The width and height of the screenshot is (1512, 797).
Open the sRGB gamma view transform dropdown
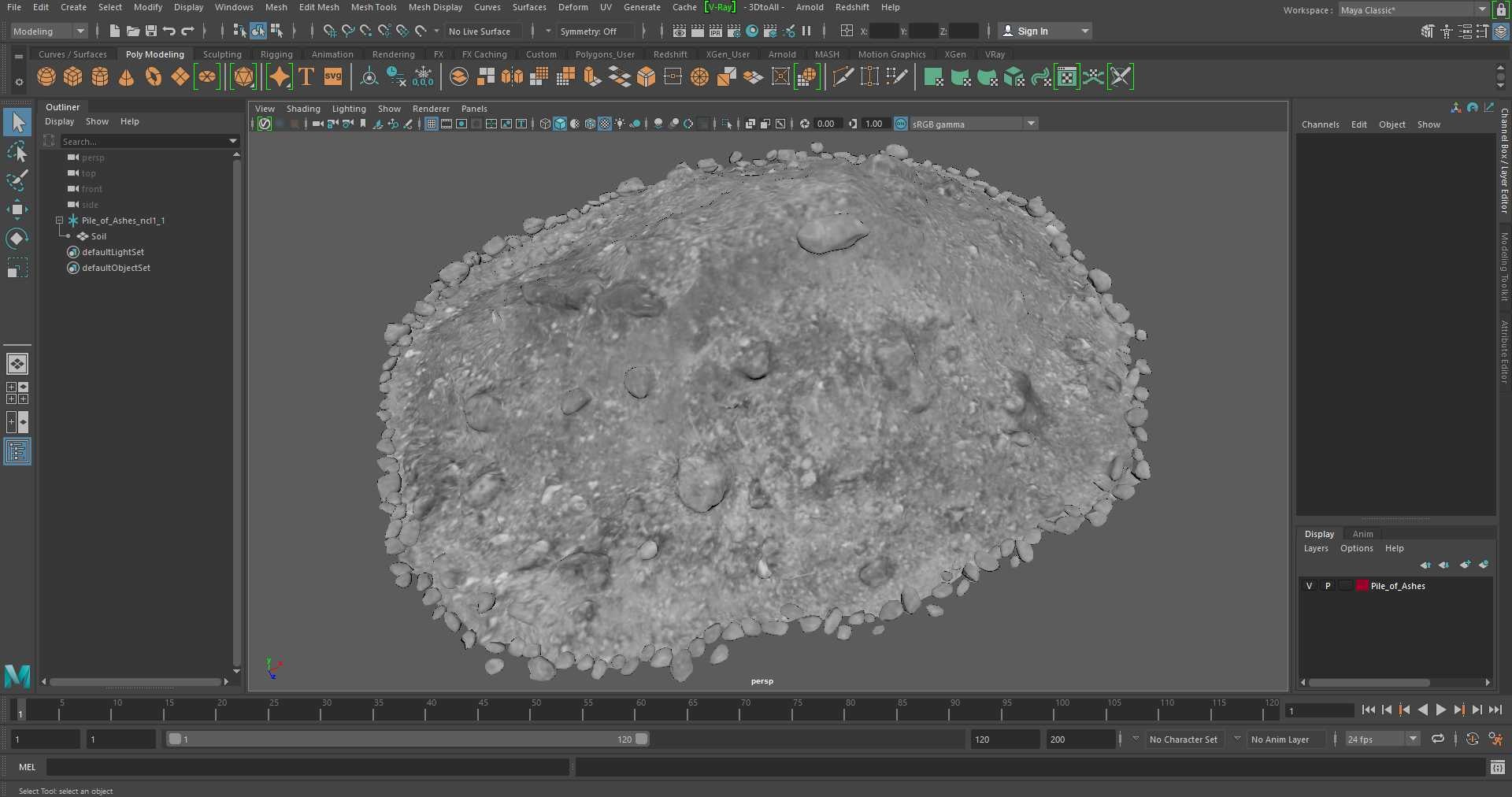[x=974, y=124]
